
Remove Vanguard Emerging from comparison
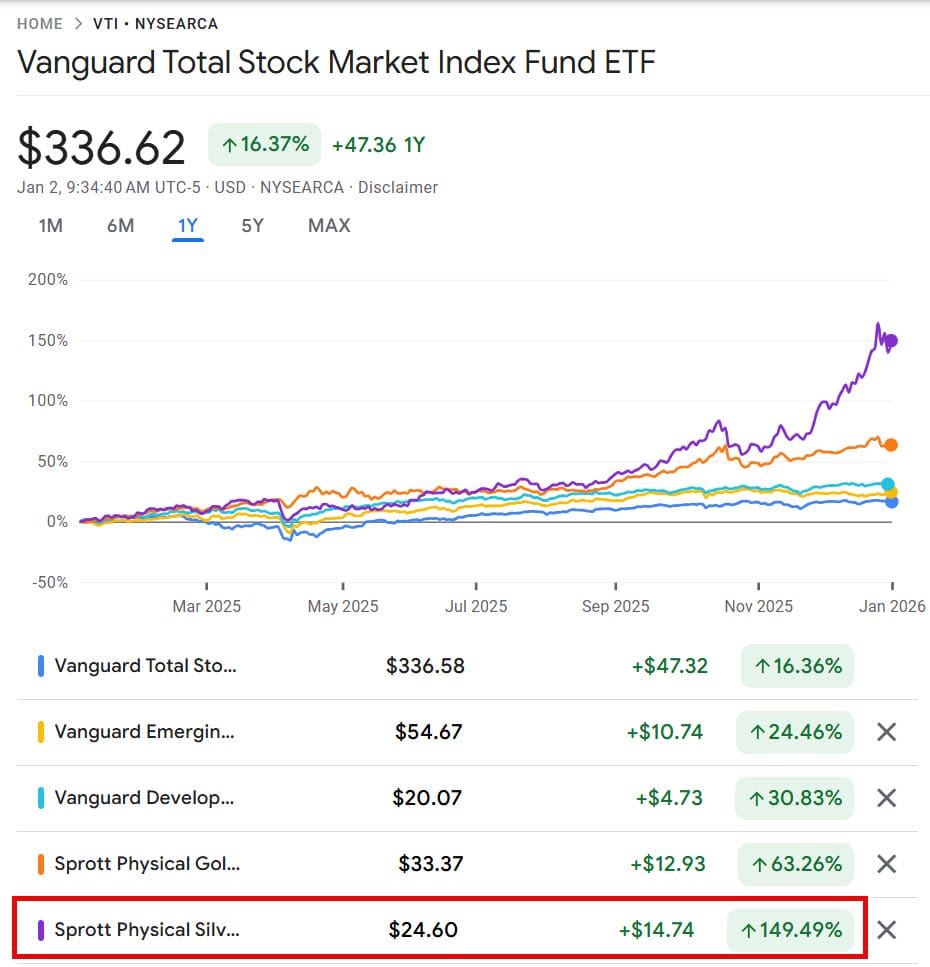click(x=886, y=732)
